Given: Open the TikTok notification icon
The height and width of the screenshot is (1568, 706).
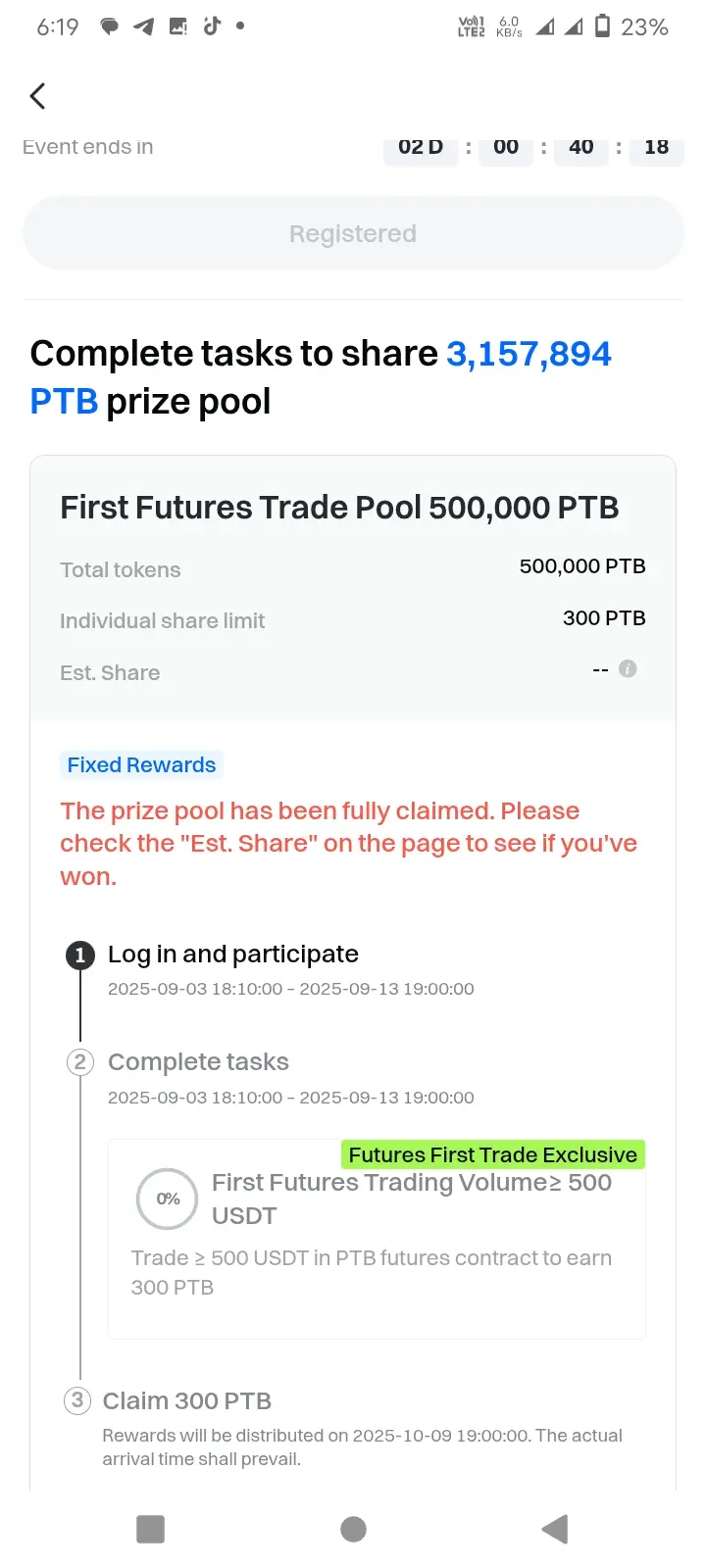Looking at the screenshot, I should 212,25.
